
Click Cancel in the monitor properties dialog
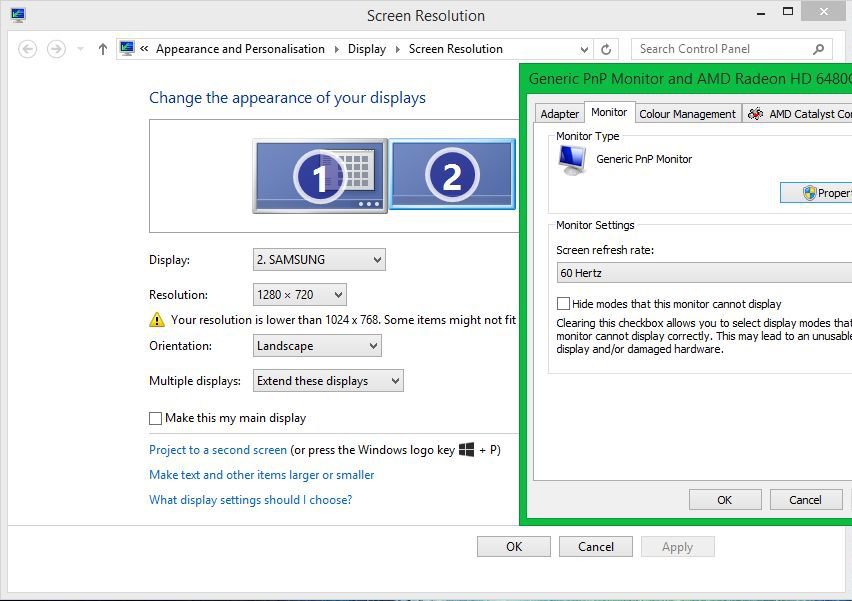(x=805, y=500)
